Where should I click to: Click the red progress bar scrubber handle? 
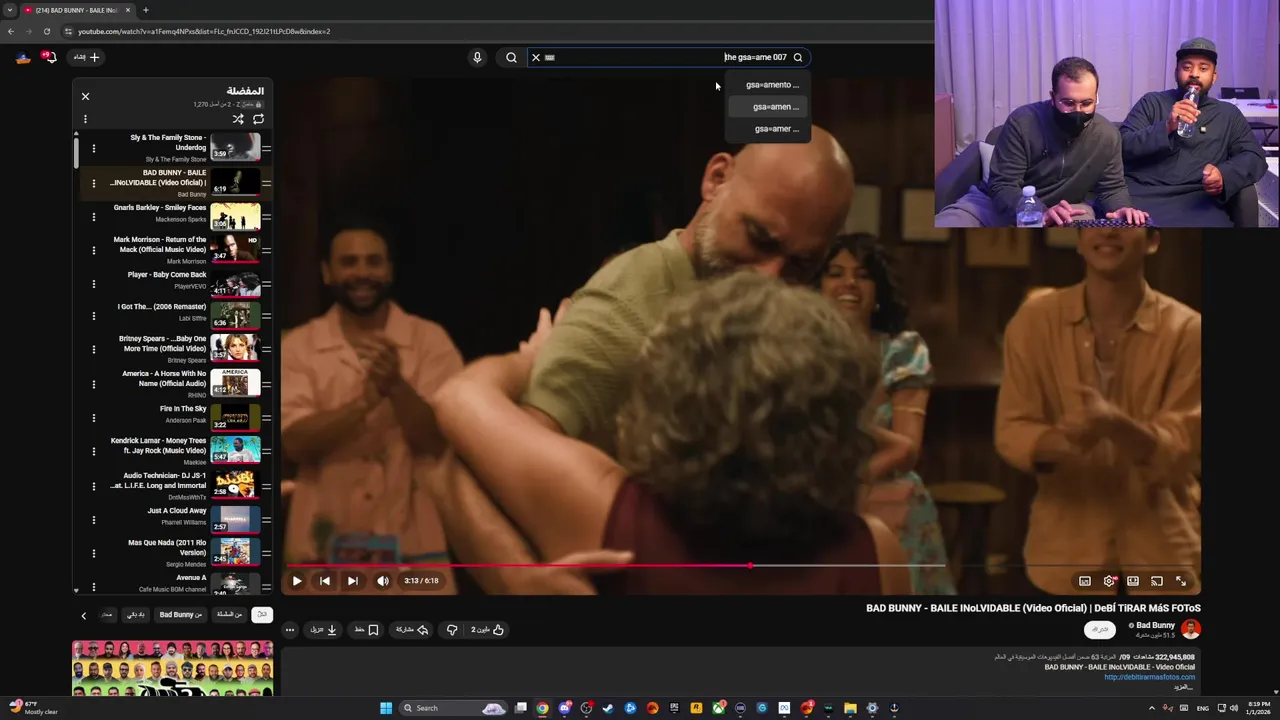pyautogui.click(x=750, y=565)
